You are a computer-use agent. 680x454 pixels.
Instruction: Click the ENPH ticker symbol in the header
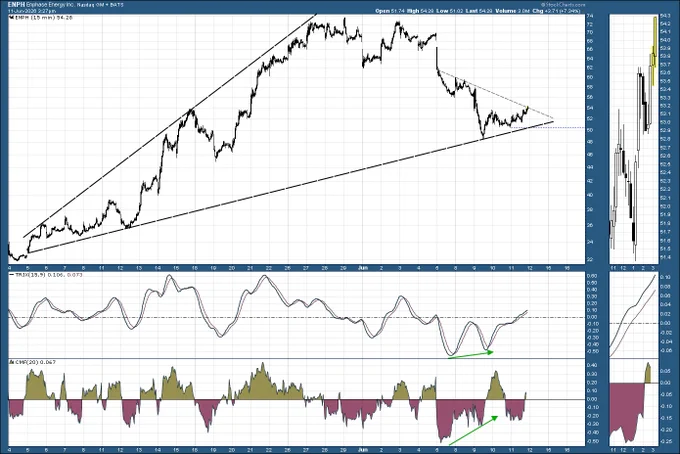[x=17, y=4]
